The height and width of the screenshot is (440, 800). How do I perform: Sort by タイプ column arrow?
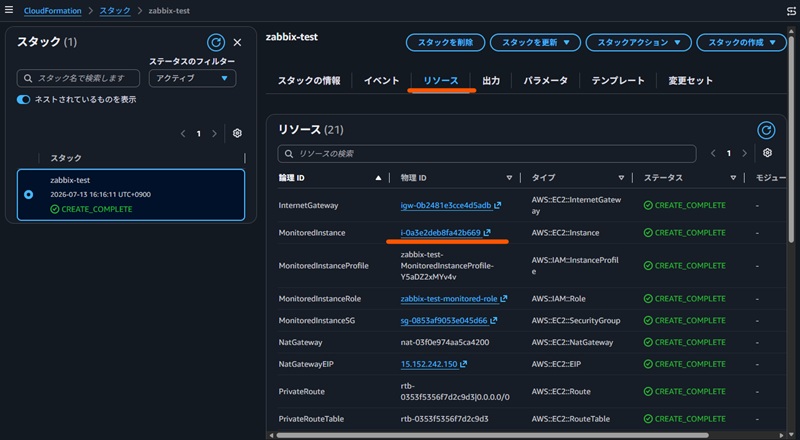pos(621,178)
